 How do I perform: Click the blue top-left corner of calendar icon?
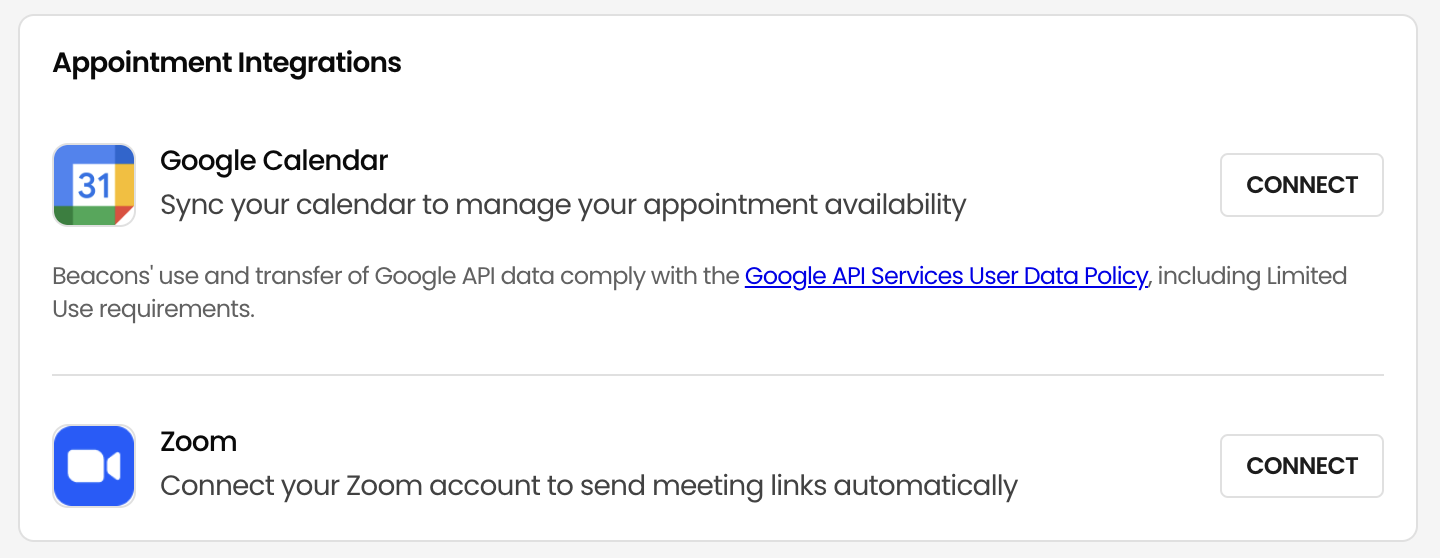(63, 154)
